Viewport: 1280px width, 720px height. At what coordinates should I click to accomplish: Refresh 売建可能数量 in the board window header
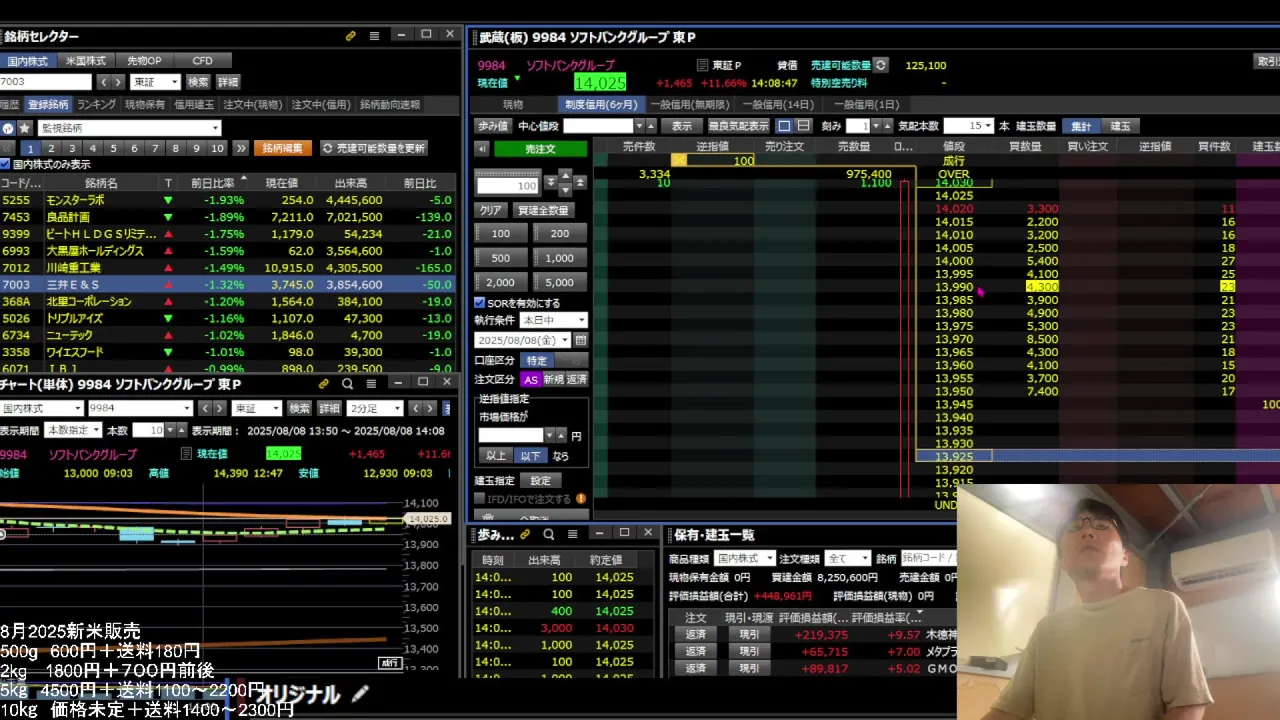pos(880,65)
